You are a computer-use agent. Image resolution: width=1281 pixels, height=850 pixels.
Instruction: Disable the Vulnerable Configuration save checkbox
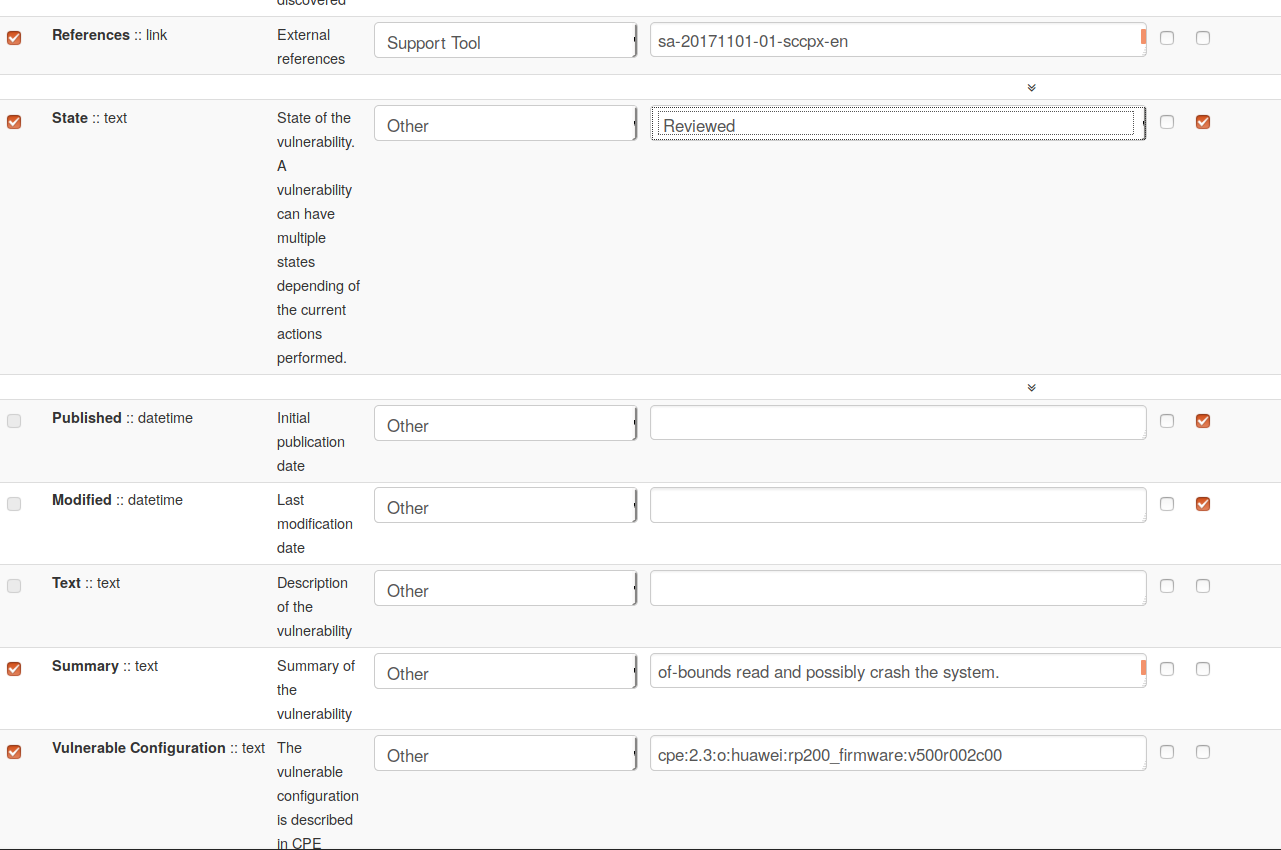pos(14,751)
